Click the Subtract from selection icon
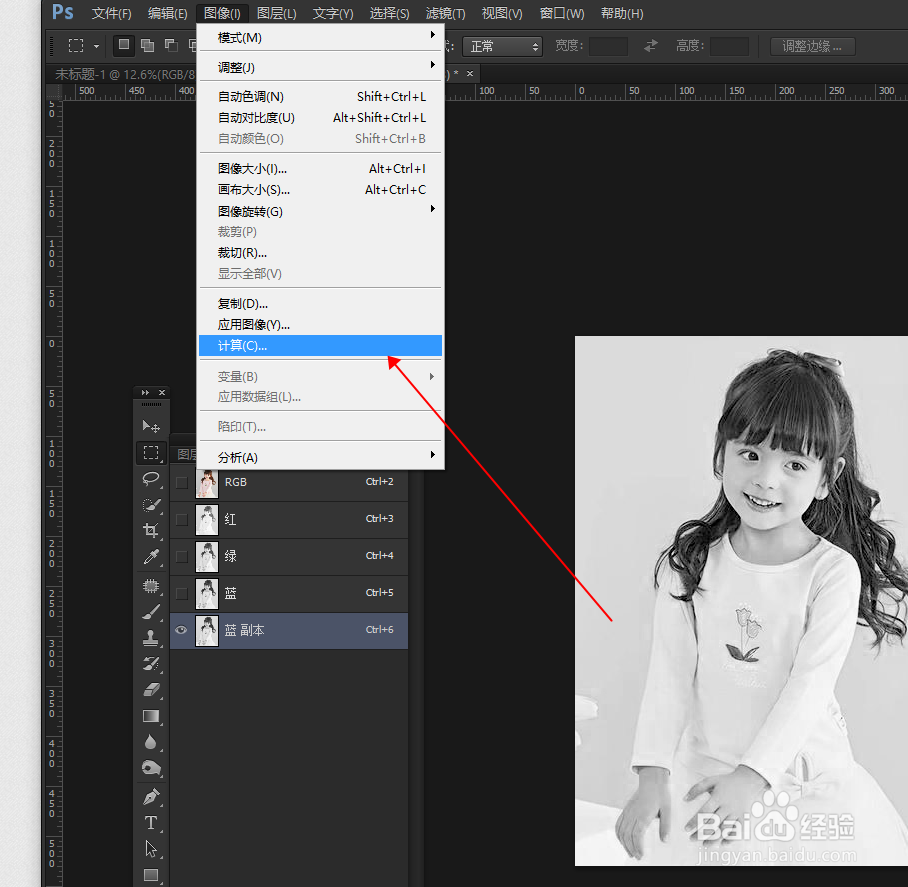908x887 pixels. (x=171, y=45)
